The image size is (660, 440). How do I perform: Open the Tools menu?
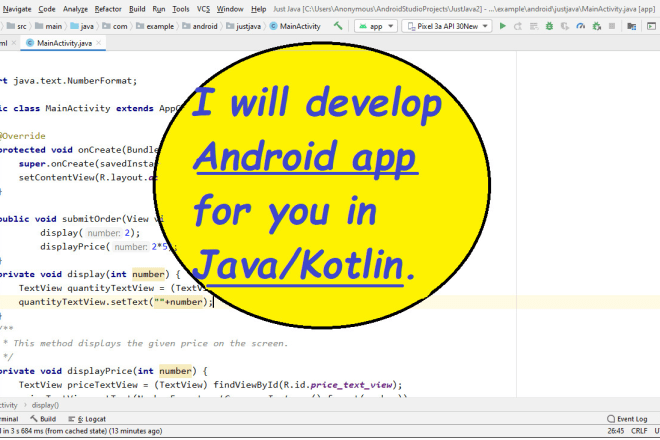[x=181, y=9]
